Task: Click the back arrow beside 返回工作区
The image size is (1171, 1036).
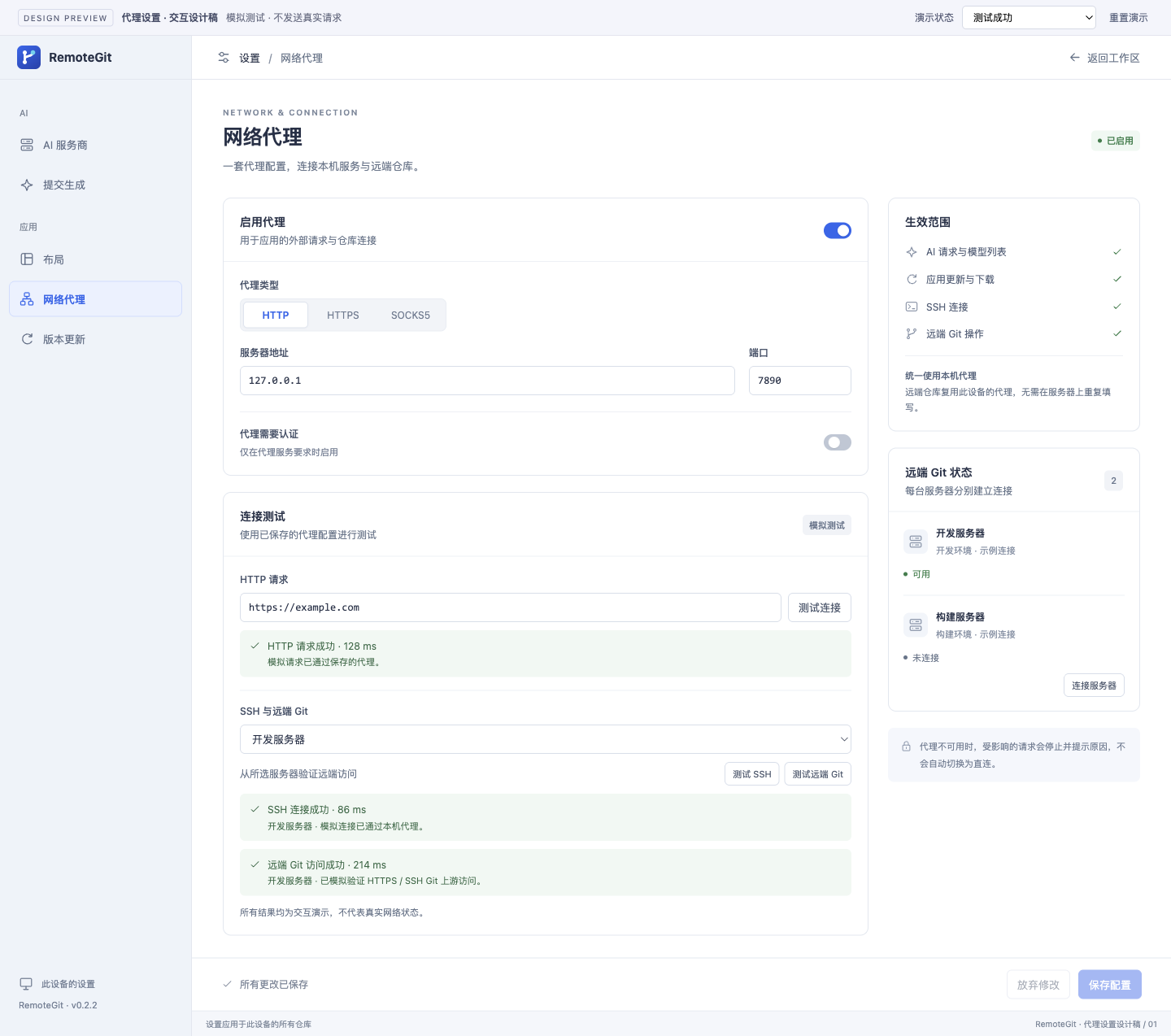Action: 1075,58
